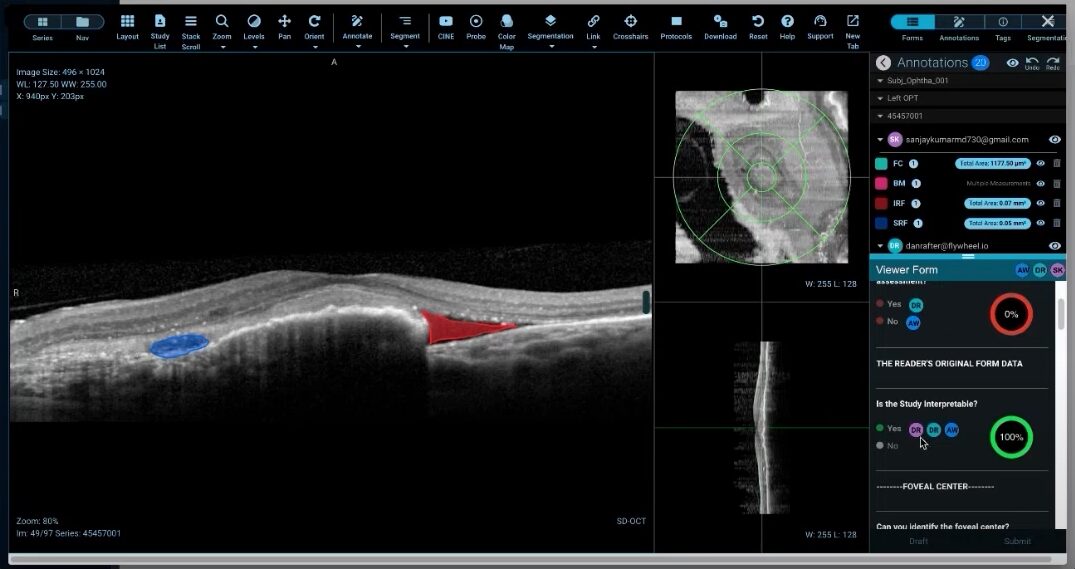This screenshot has height=569, width=1075.
Task: Select the Zoom magnifier tool
Action: click(221, 27)
